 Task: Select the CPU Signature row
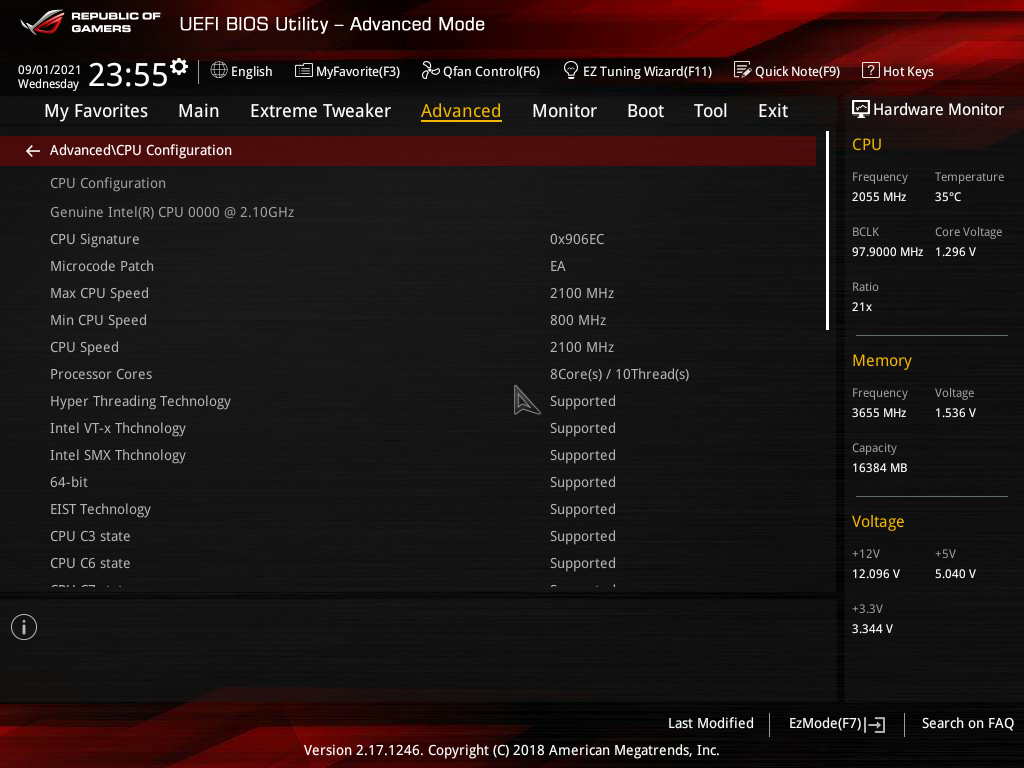click(x=408, y=239)
